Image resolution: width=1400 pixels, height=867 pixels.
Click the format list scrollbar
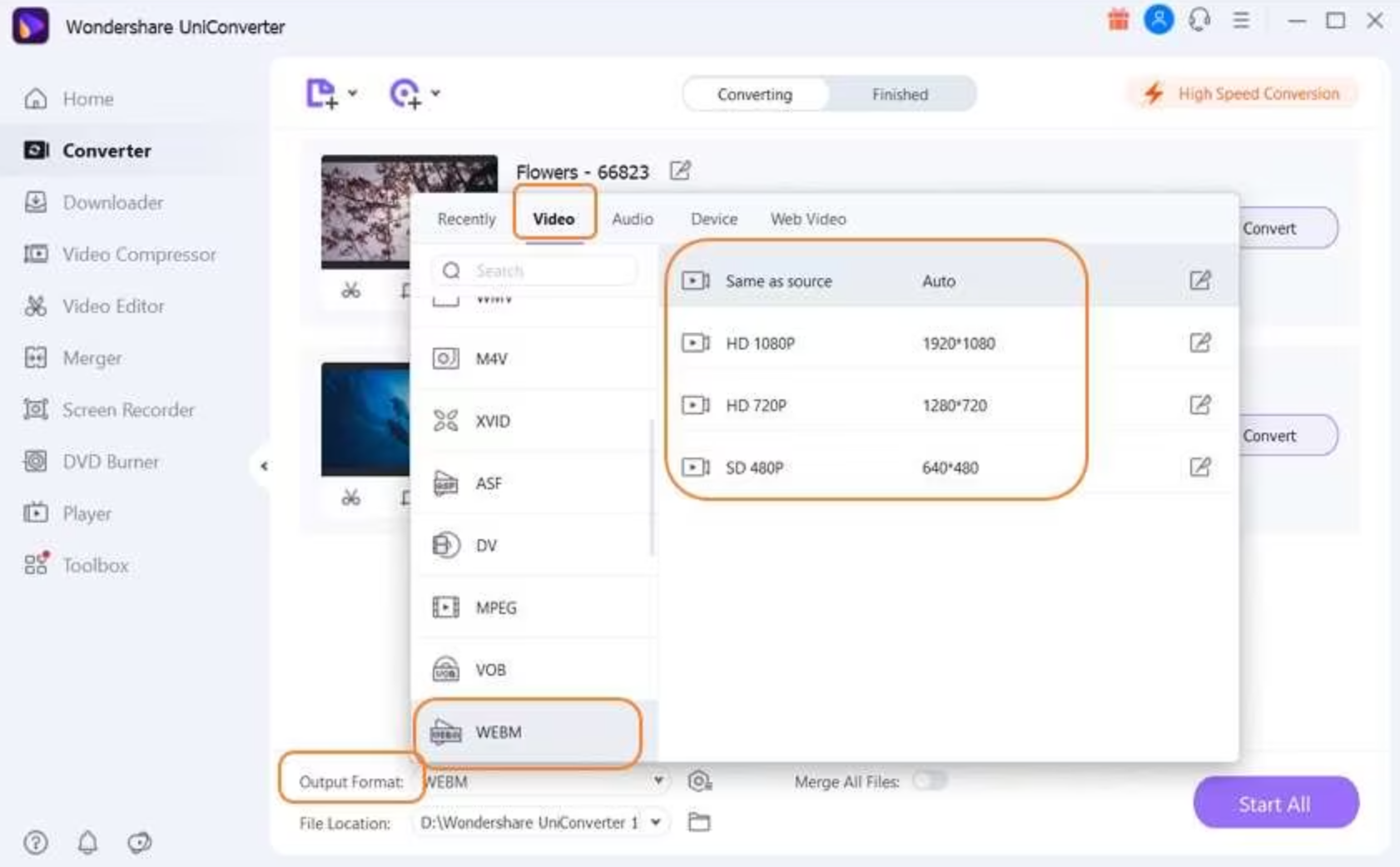(652, 488)
